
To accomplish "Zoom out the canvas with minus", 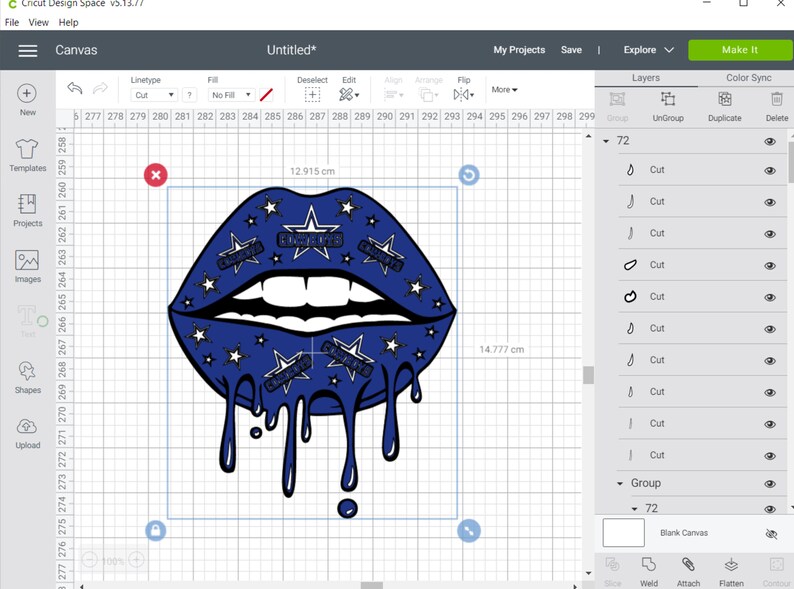I will pos(90,560).
